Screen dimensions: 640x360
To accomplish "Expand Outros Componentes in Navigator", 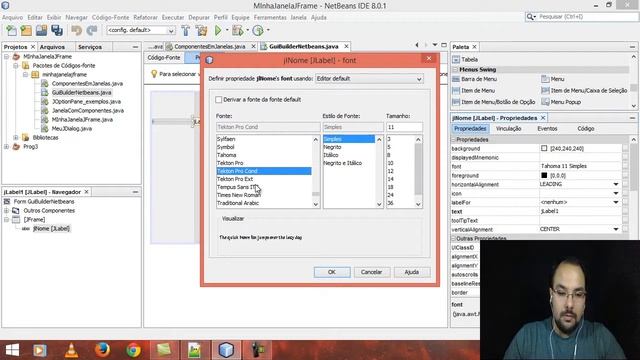I will click(7, 211).
